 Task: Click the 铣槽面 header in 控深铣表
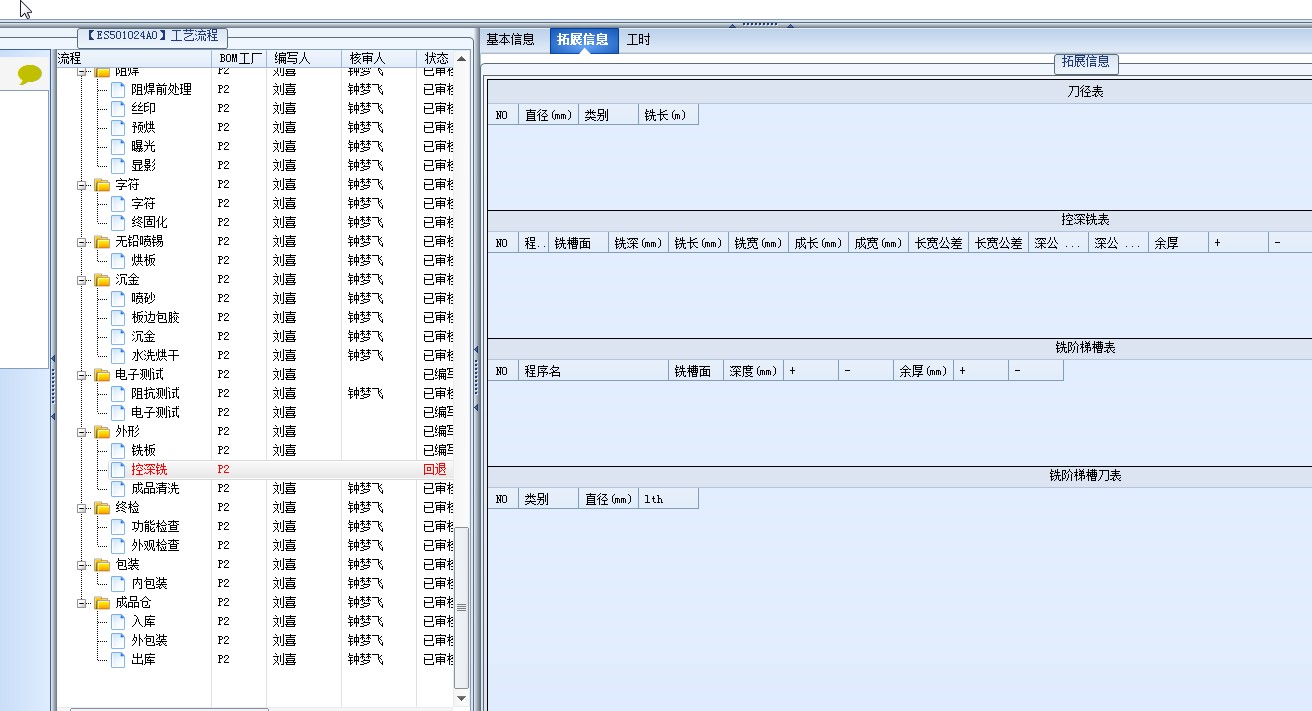578,243
